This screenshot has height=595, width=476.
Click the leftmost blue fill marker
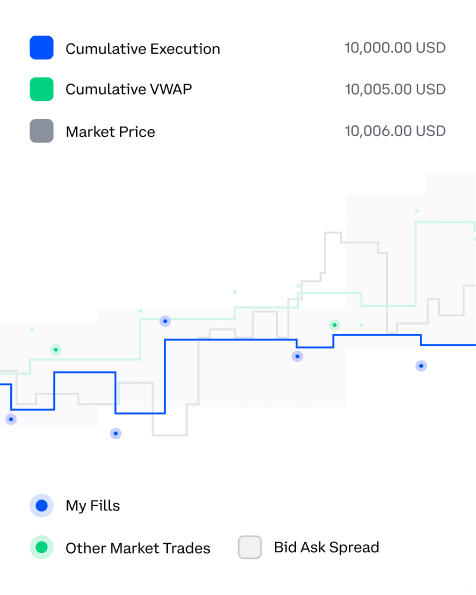pyautogui.click(x=11, y=419)
